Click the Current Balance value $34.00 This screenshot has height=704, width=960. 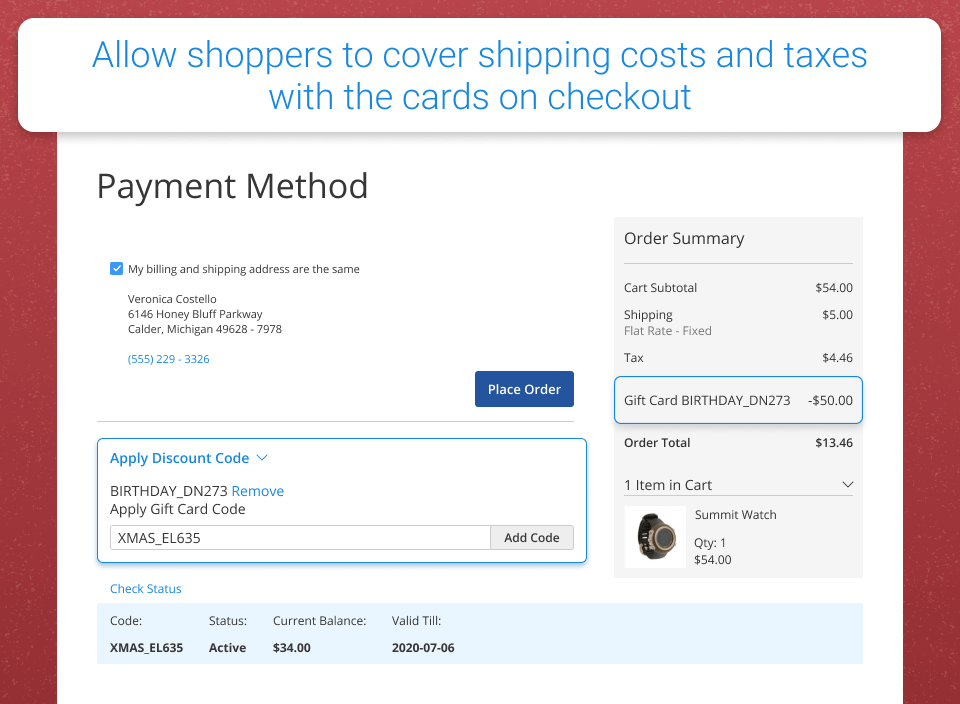[x=291, y=647]
